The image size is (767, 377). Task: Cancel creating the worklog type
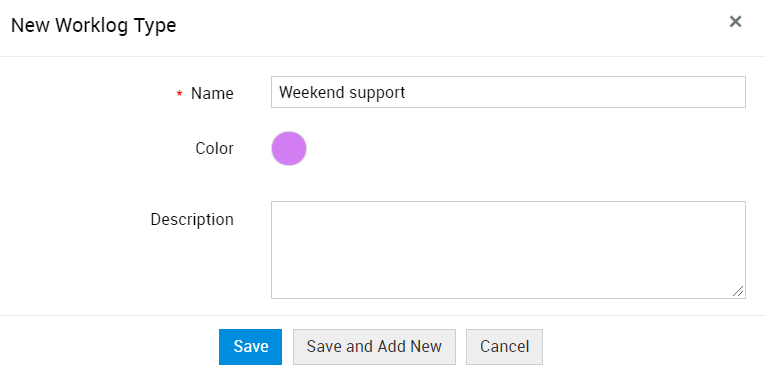click(504, 347)
